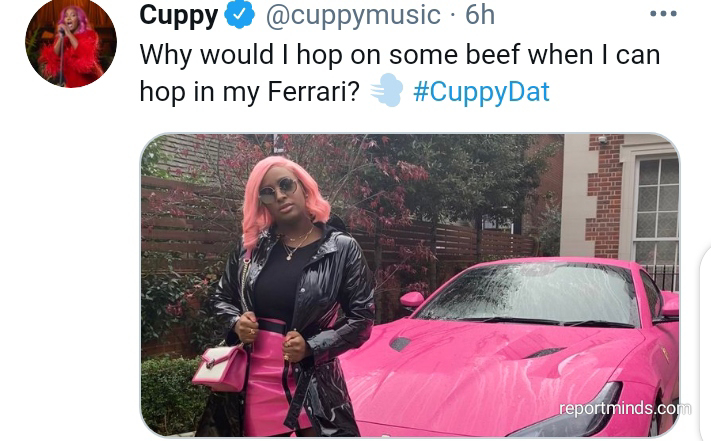
Task: Click the reportminds.com watermark on the photo
Action: pos(625,408)
